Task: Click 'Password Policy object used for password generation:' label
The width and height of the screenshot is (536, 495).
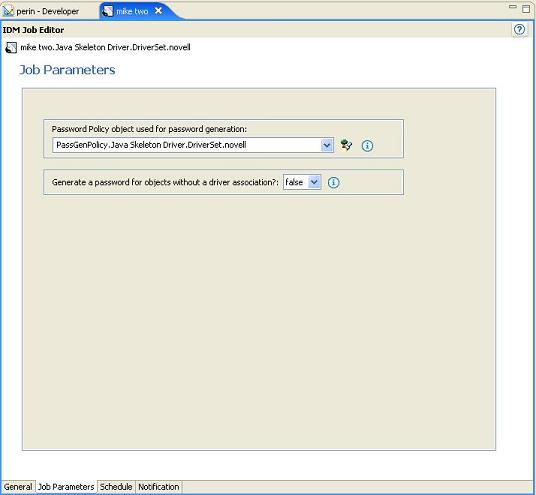Action: (x=149, y=129)
